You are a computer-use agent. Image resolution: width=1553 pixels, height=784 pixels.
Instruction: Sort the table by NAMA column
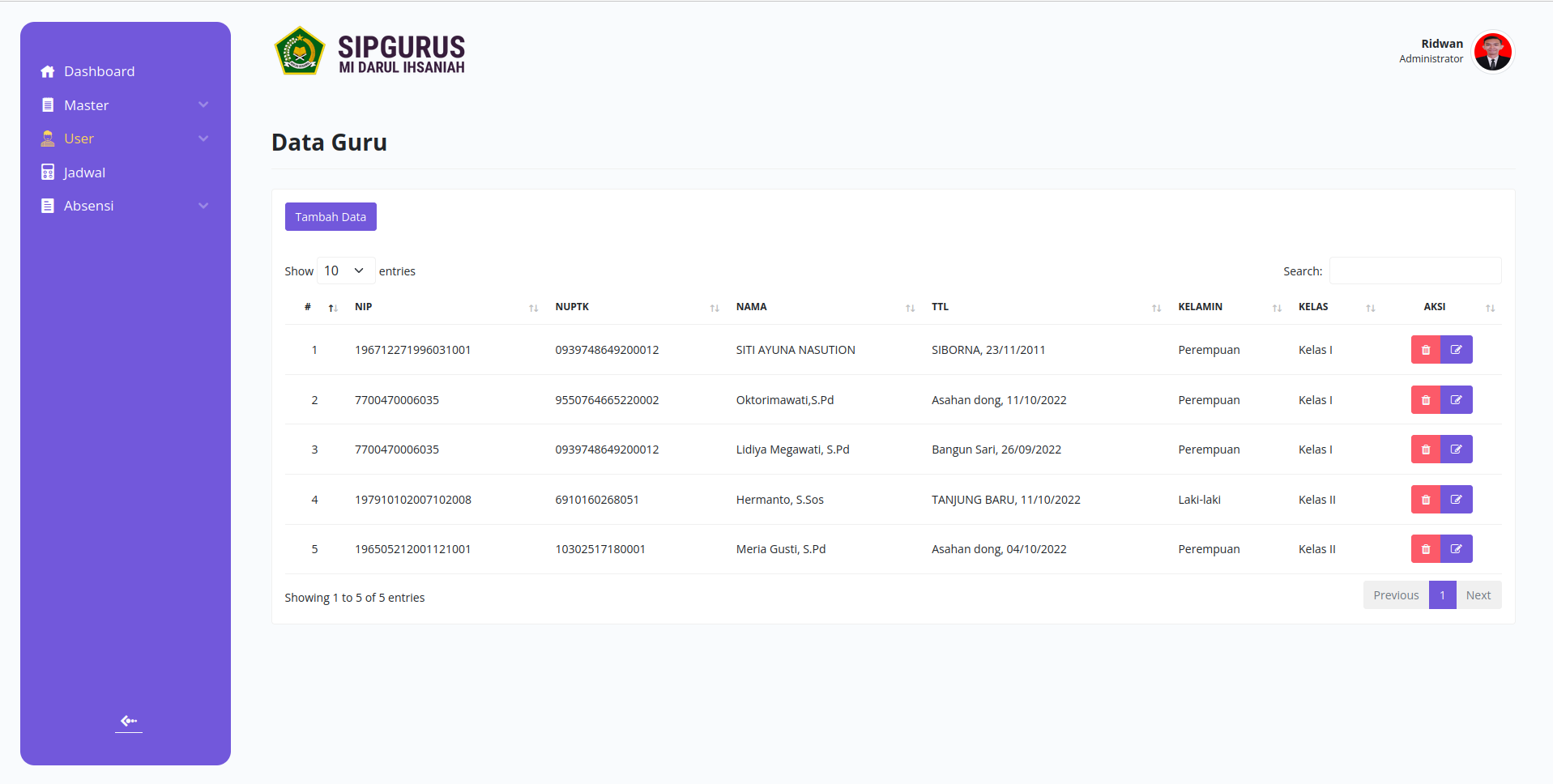tap(826, 307)
